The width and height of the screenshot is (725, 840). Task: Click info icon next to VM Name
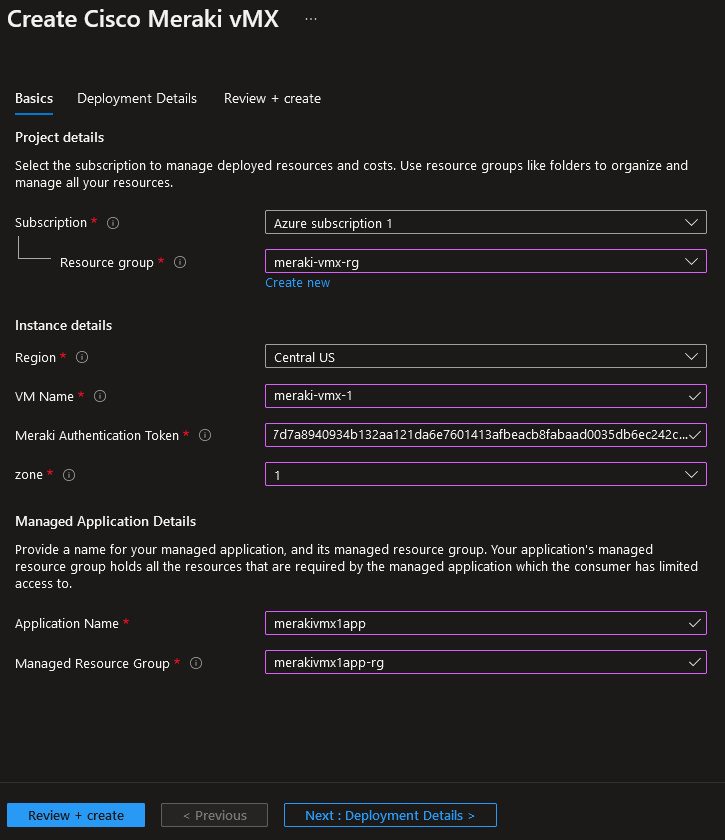[x=100, y=396]
